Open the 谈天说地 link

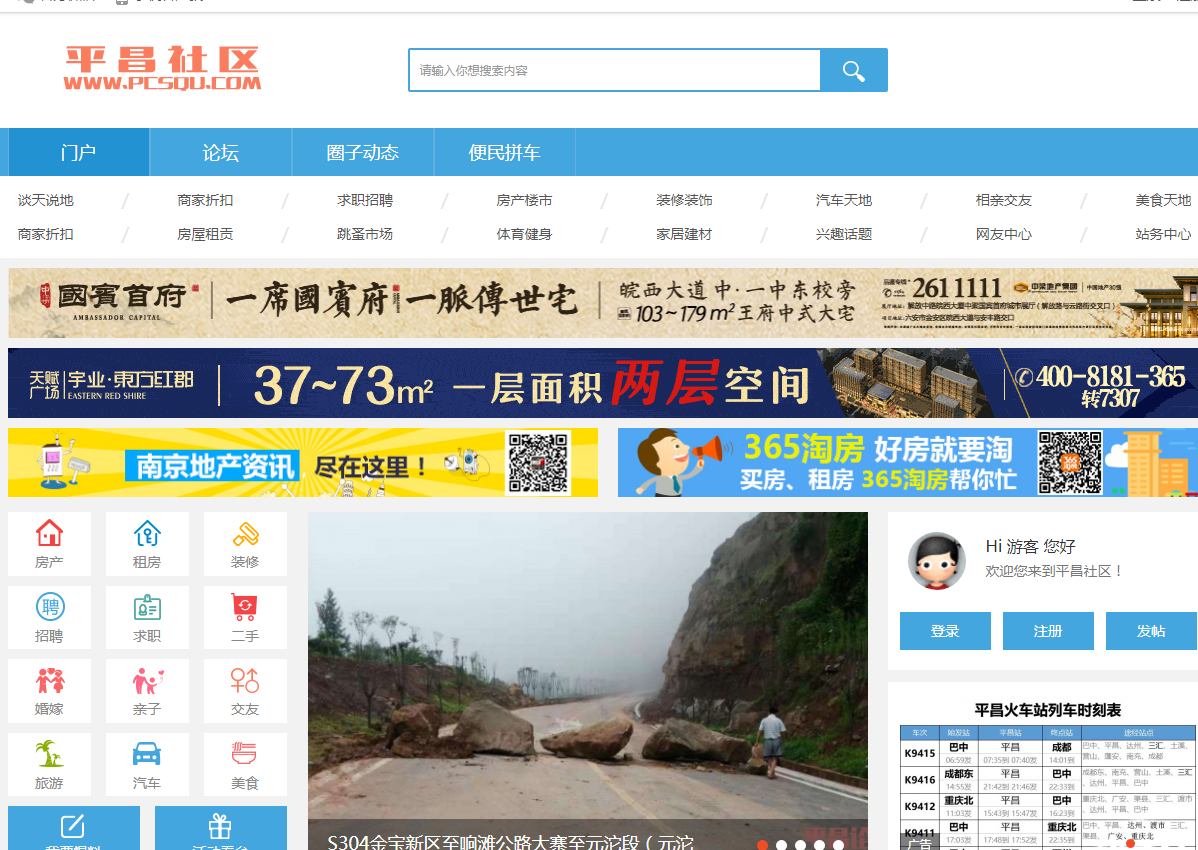46,200
